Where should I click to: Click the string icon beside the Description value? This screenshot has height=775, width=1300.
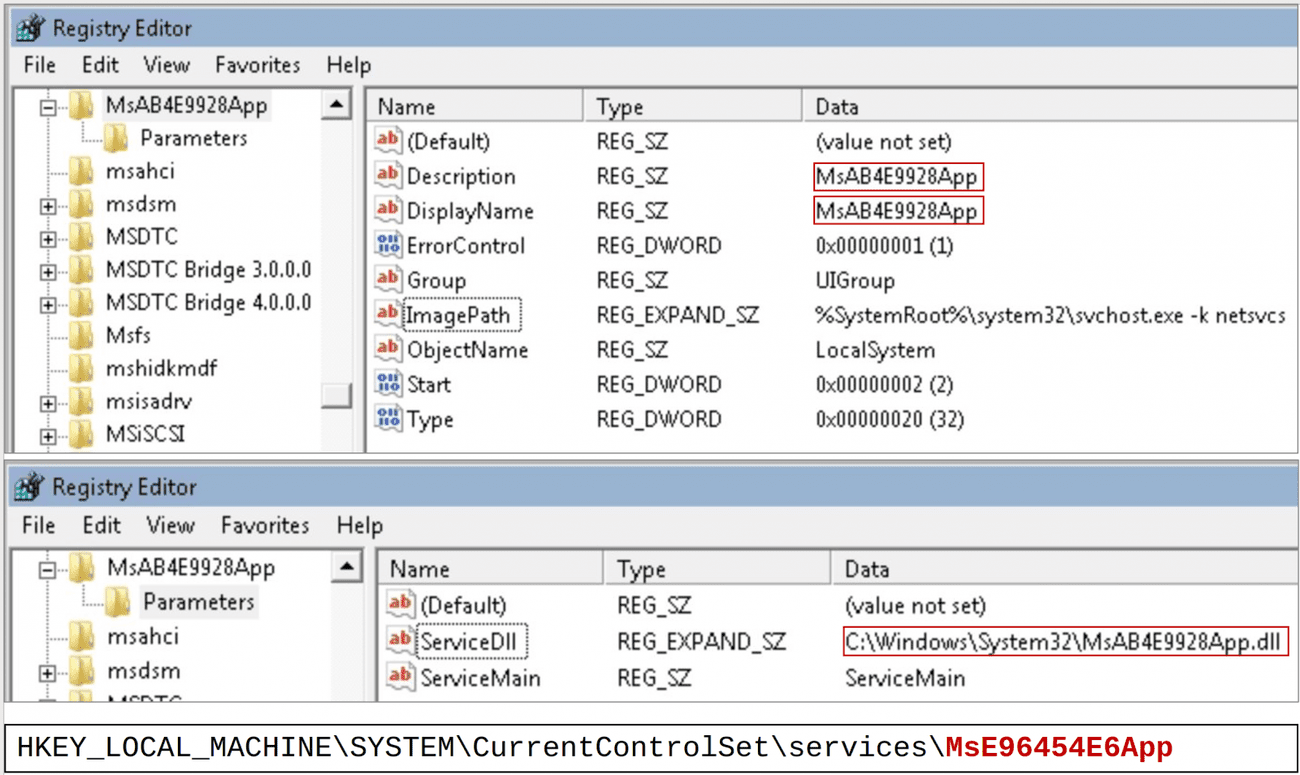click(388, 176)
